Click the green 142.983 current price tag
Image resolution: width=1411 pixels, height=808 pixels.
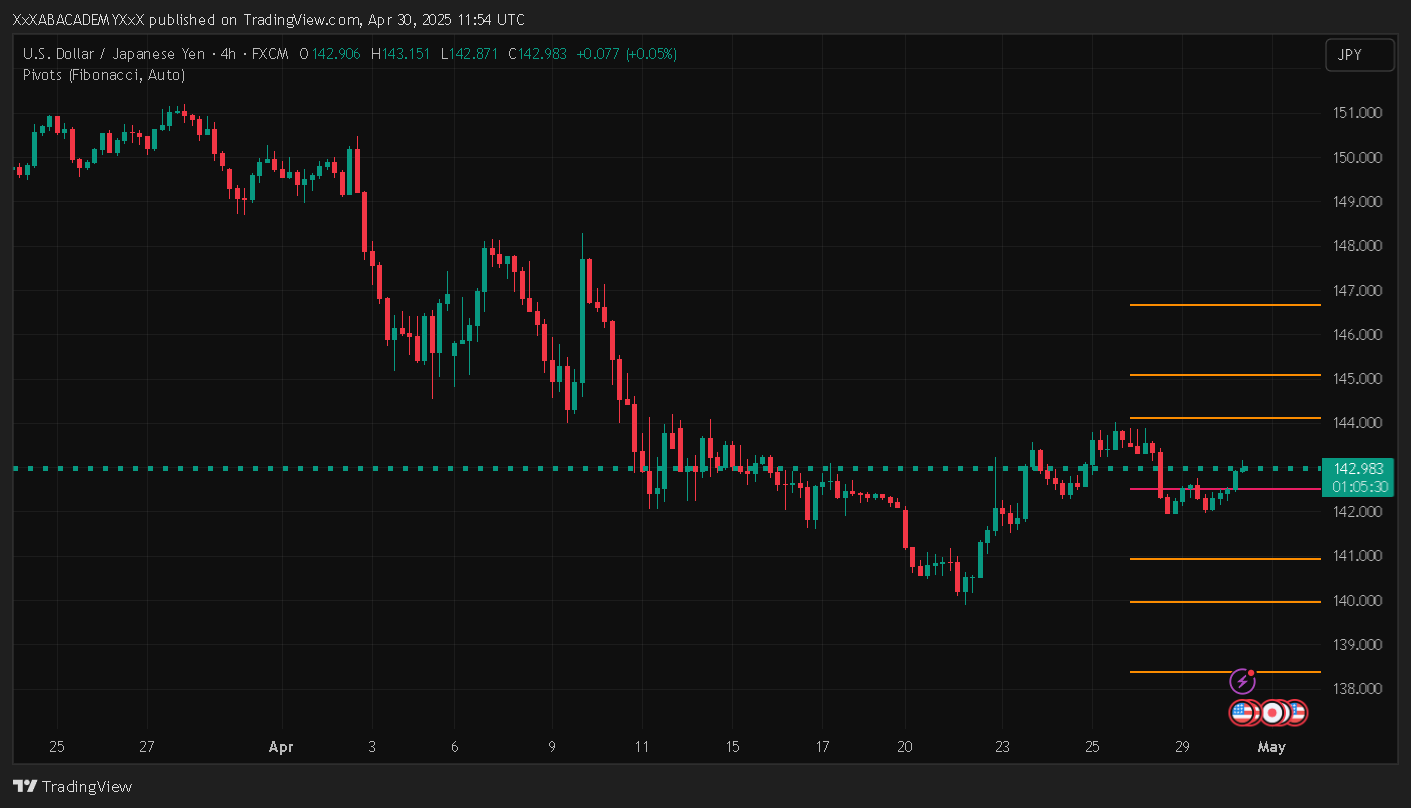(1358, 468)
